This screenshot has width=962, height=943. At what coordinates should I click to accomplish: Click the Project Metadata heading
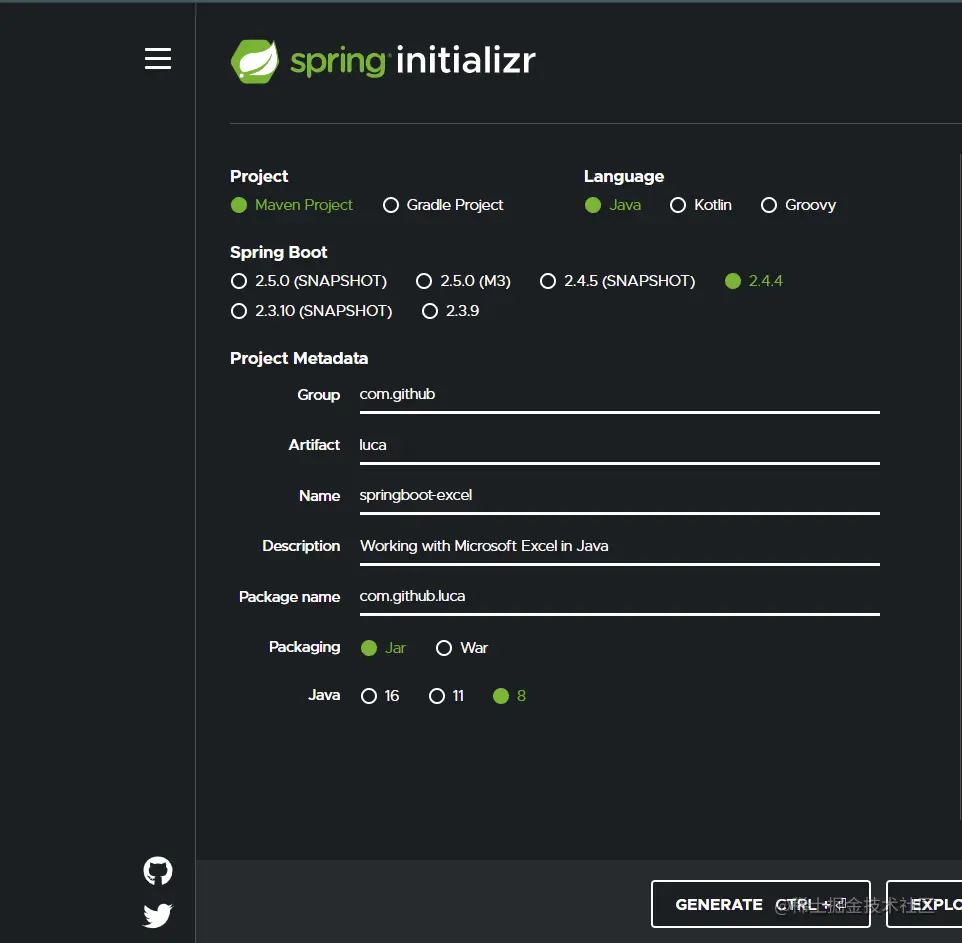(299, 358)
